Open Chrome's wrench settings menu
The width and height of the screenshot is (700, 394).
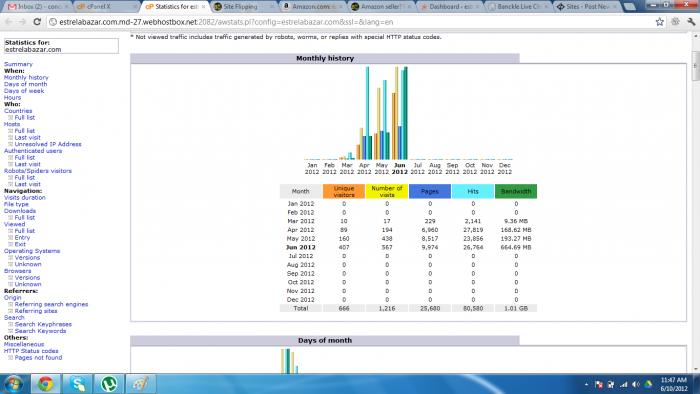(692, 22)
